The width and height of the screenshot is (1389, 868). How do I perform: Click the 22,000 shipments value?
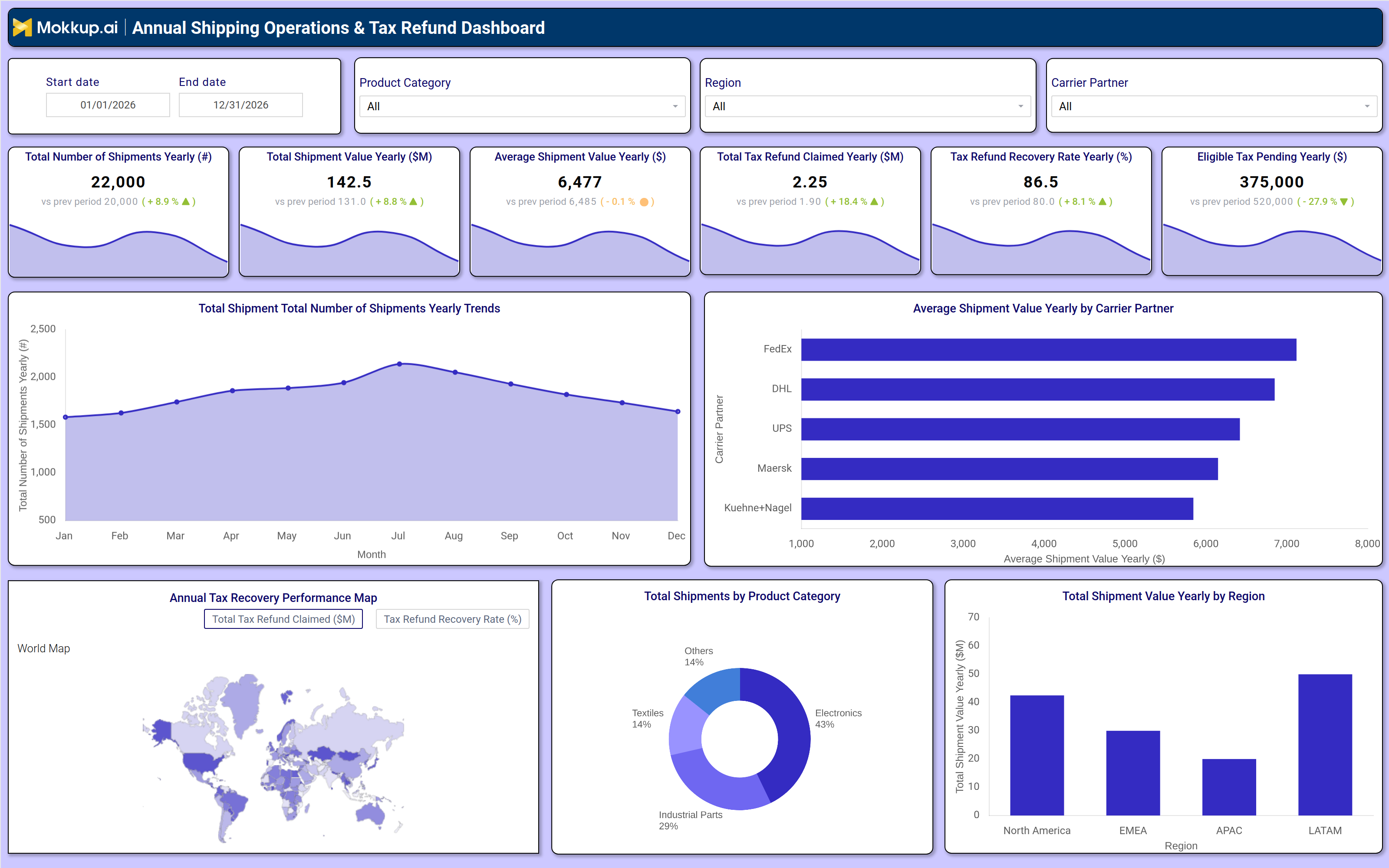point(118,182)
